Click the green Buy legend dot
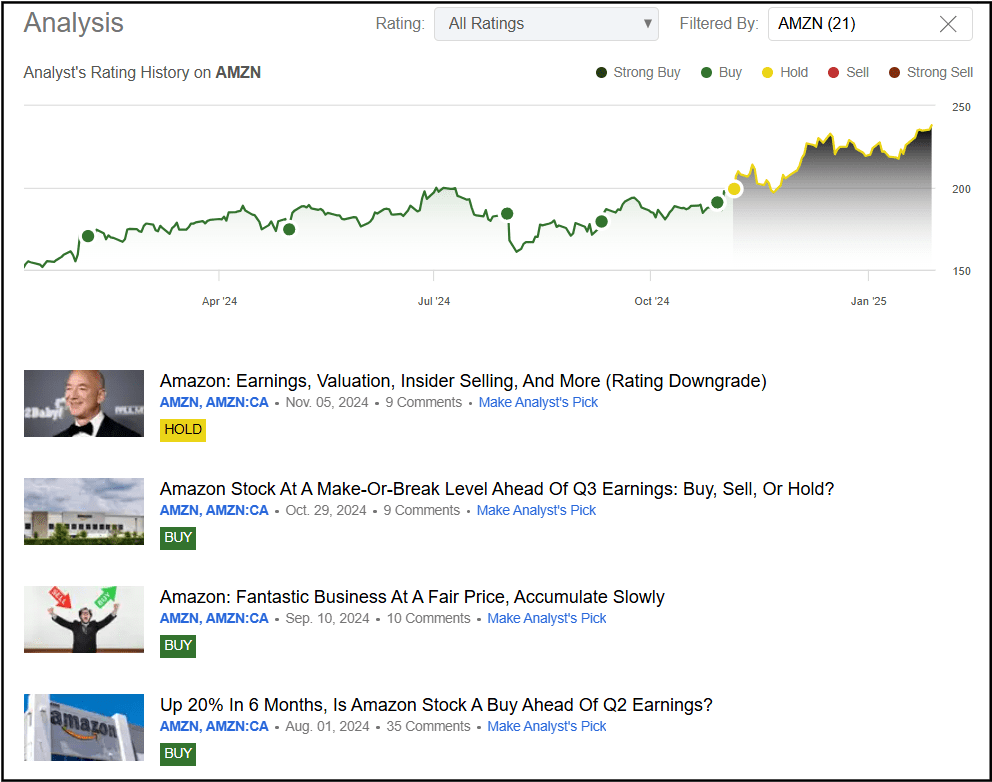The image size is (992, 782). [x=707, y=72]
